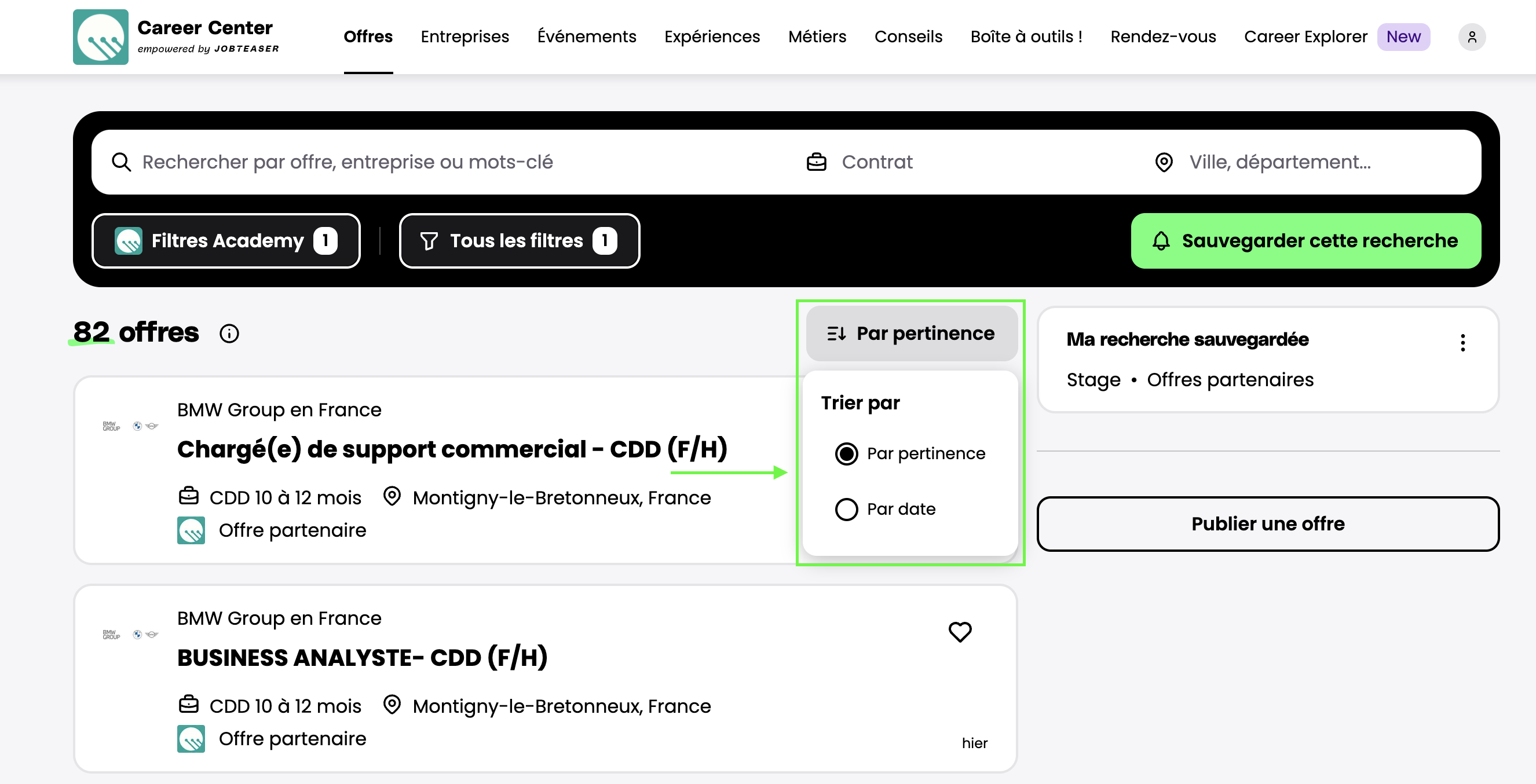Open the user profile avatar icon
The width and height of the screenshot is (1536, 784).
pos(1471,37)
